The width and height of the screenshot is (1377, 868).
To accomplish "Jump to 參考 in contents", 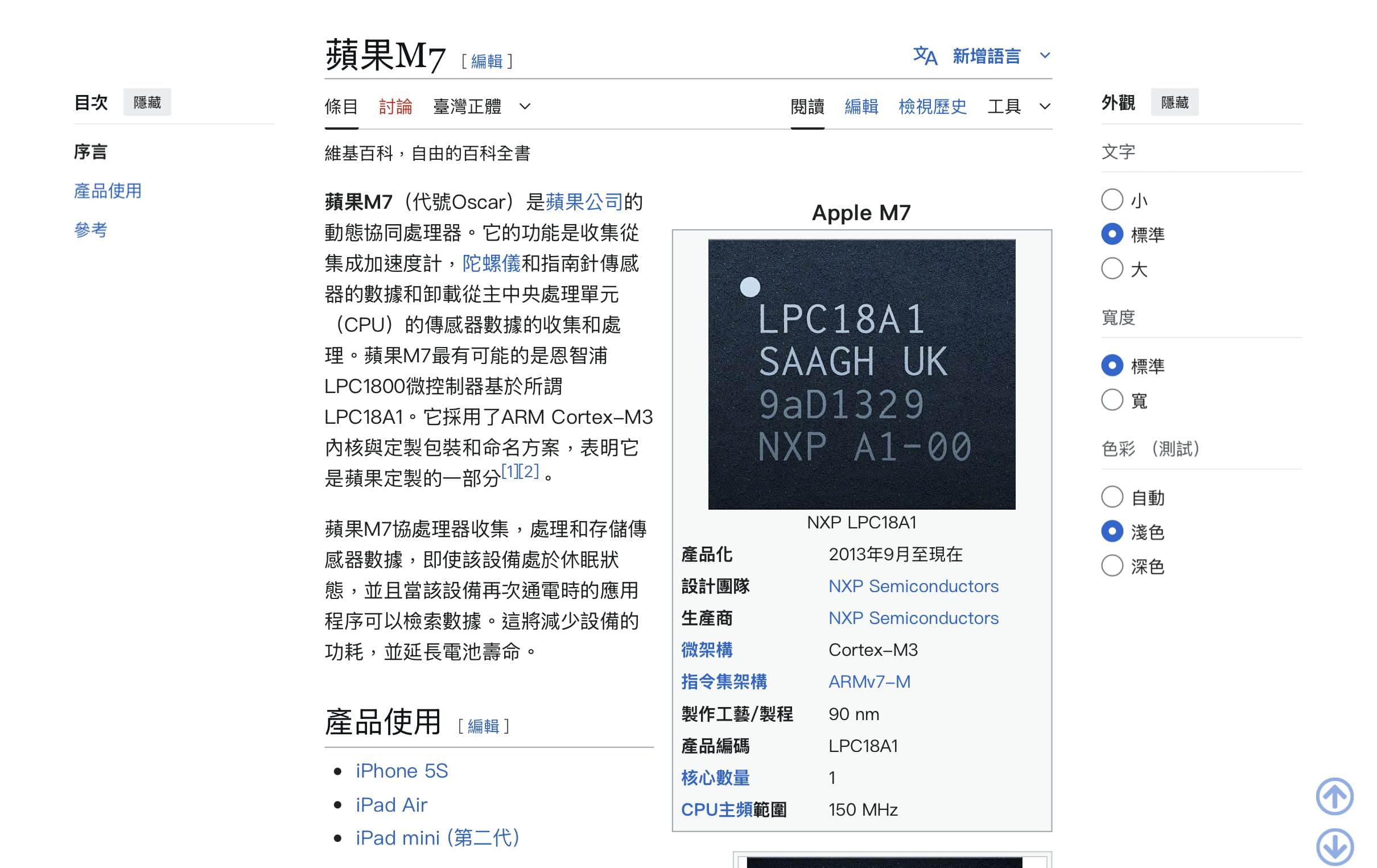I will pos(90,230).
